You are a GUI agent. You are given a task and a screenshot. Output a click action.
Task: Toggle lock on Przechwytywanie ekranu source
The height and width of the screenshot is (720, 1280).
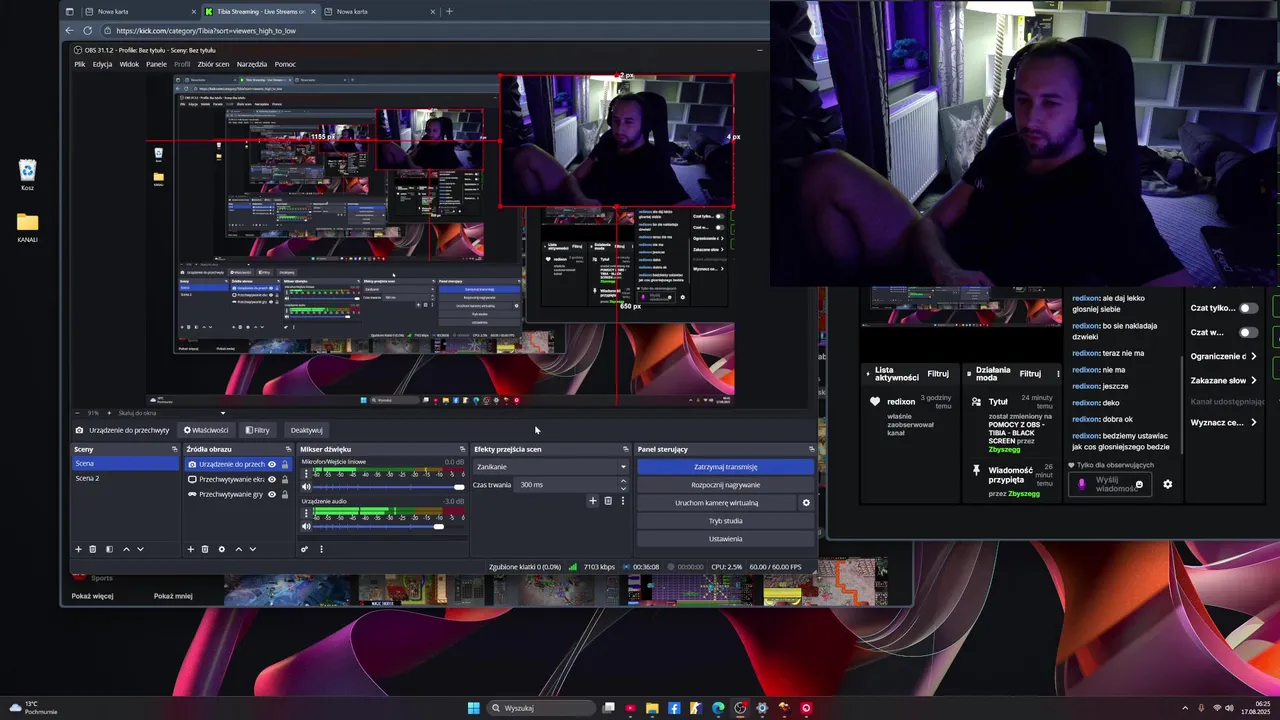coord(285,479)
